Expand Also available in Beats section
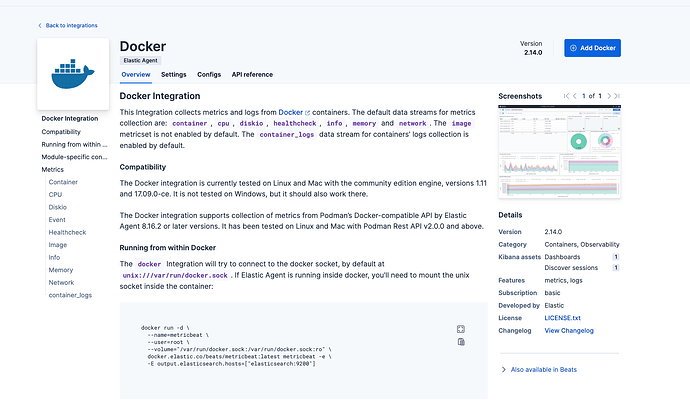The height and width of the screenshot is (409, 690). [x=539, y=370]
